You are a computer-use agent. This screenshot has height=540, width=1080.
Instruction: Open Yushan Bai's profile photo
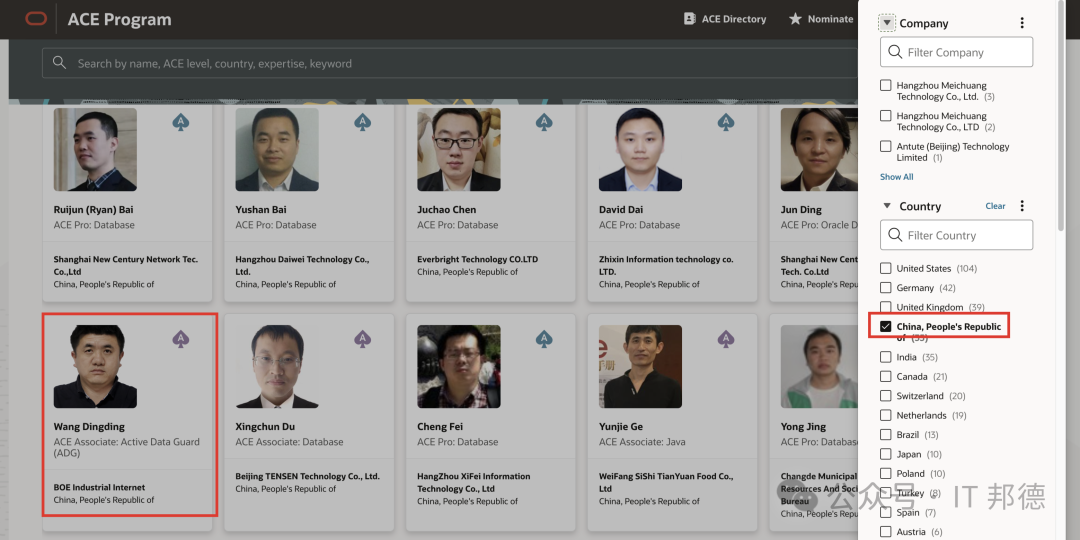click(277, 149)
